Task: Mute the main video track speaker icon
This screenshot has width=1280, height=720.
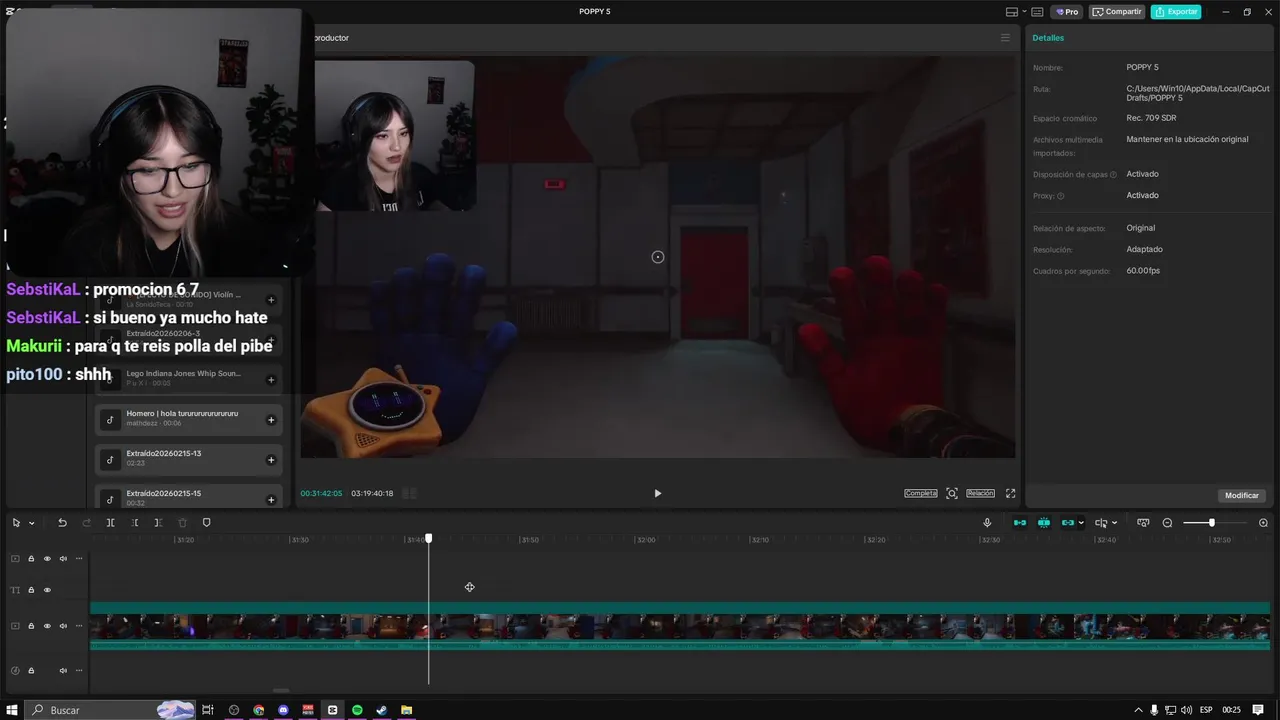Action: [63, 626]
